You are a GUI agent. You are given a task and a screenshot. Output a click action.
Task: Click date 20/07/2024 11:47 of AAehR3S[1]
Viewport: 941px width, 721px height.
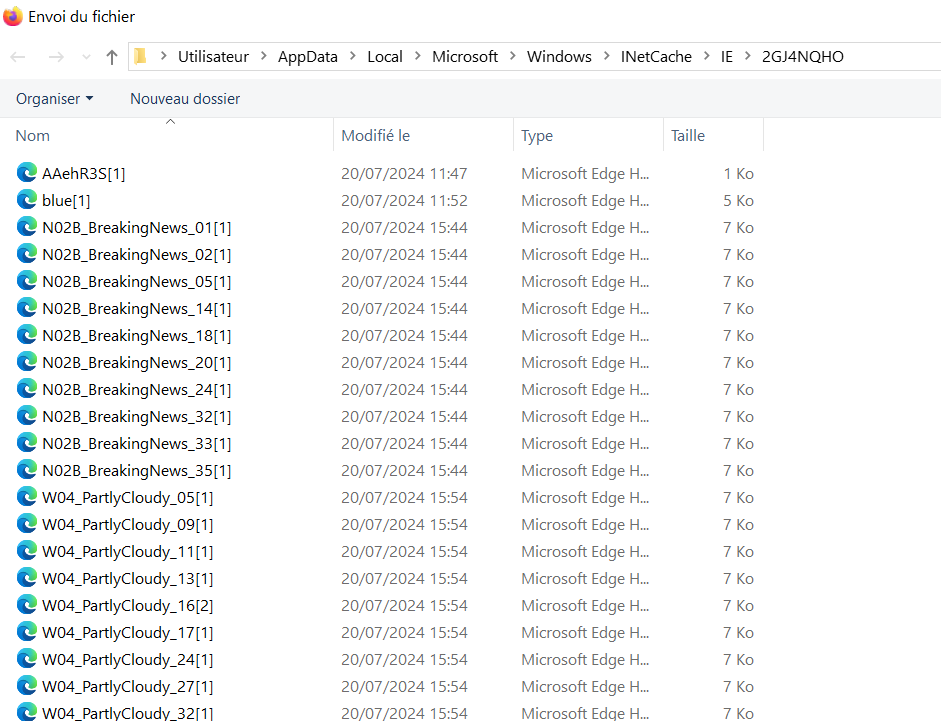(404, 173)
